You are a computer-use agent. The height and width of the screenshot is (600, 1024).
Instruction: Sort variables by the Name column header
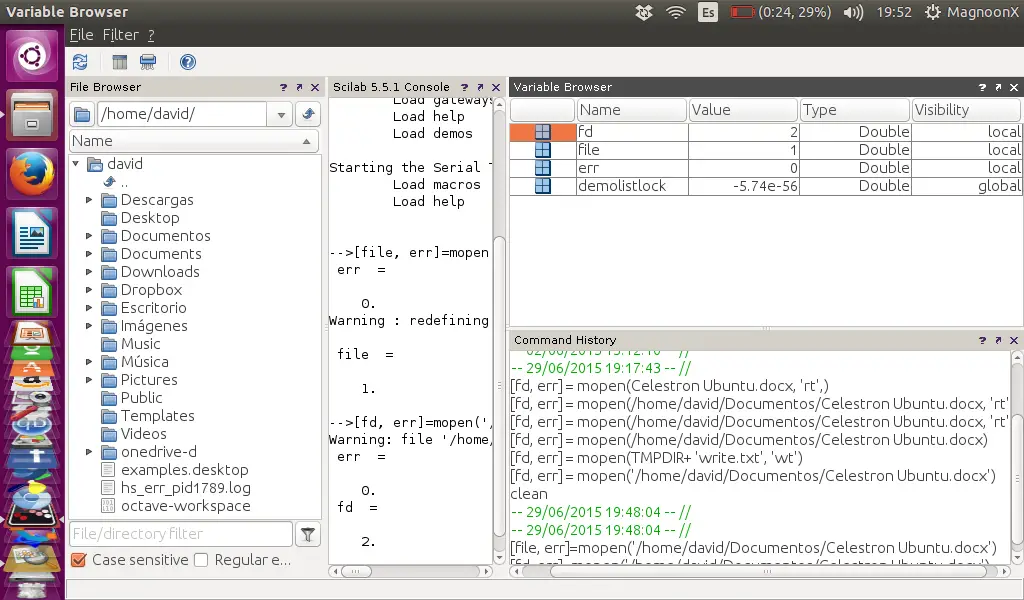pos(632,110)
